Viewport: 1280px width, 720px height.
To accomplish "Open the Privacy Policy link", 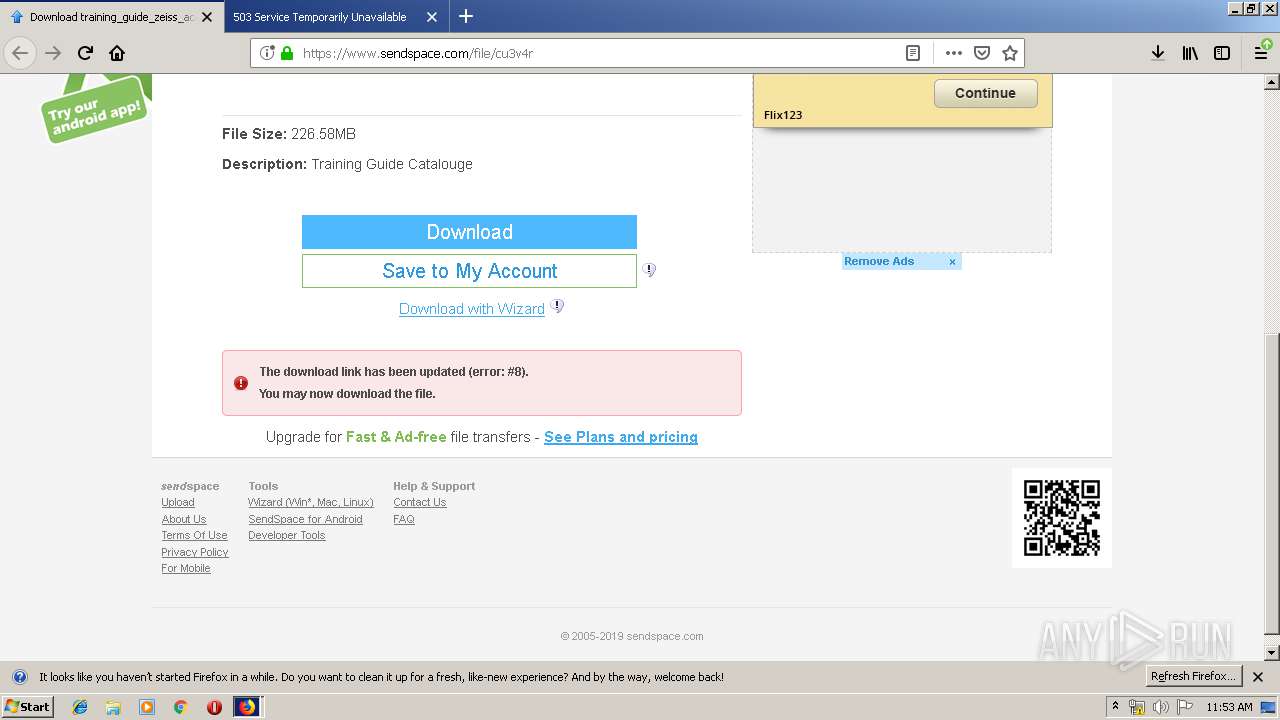I will (x=195, y=552).
